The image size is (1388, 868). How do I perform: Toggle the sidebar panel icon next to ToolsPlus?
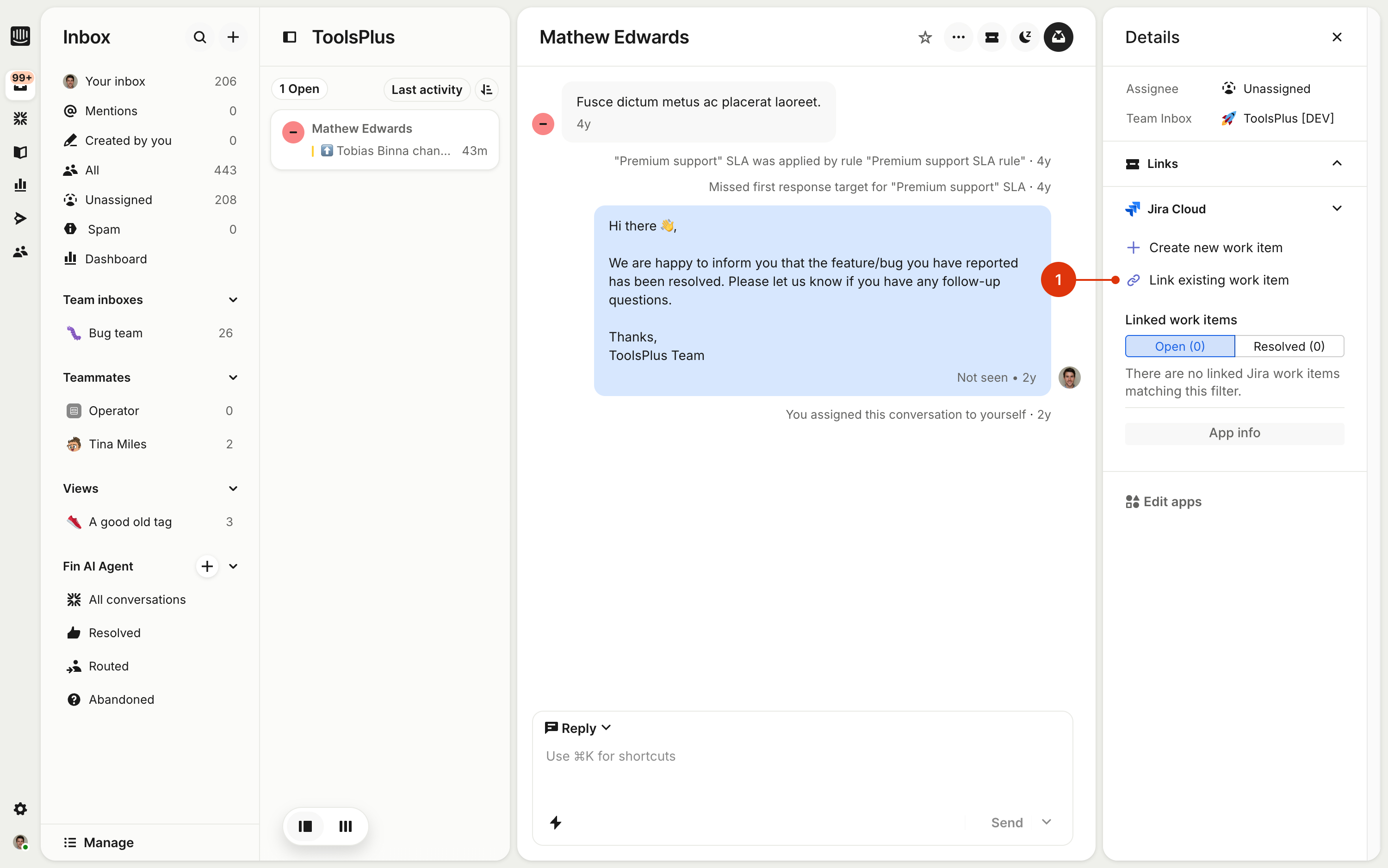[x=289, y=37]
